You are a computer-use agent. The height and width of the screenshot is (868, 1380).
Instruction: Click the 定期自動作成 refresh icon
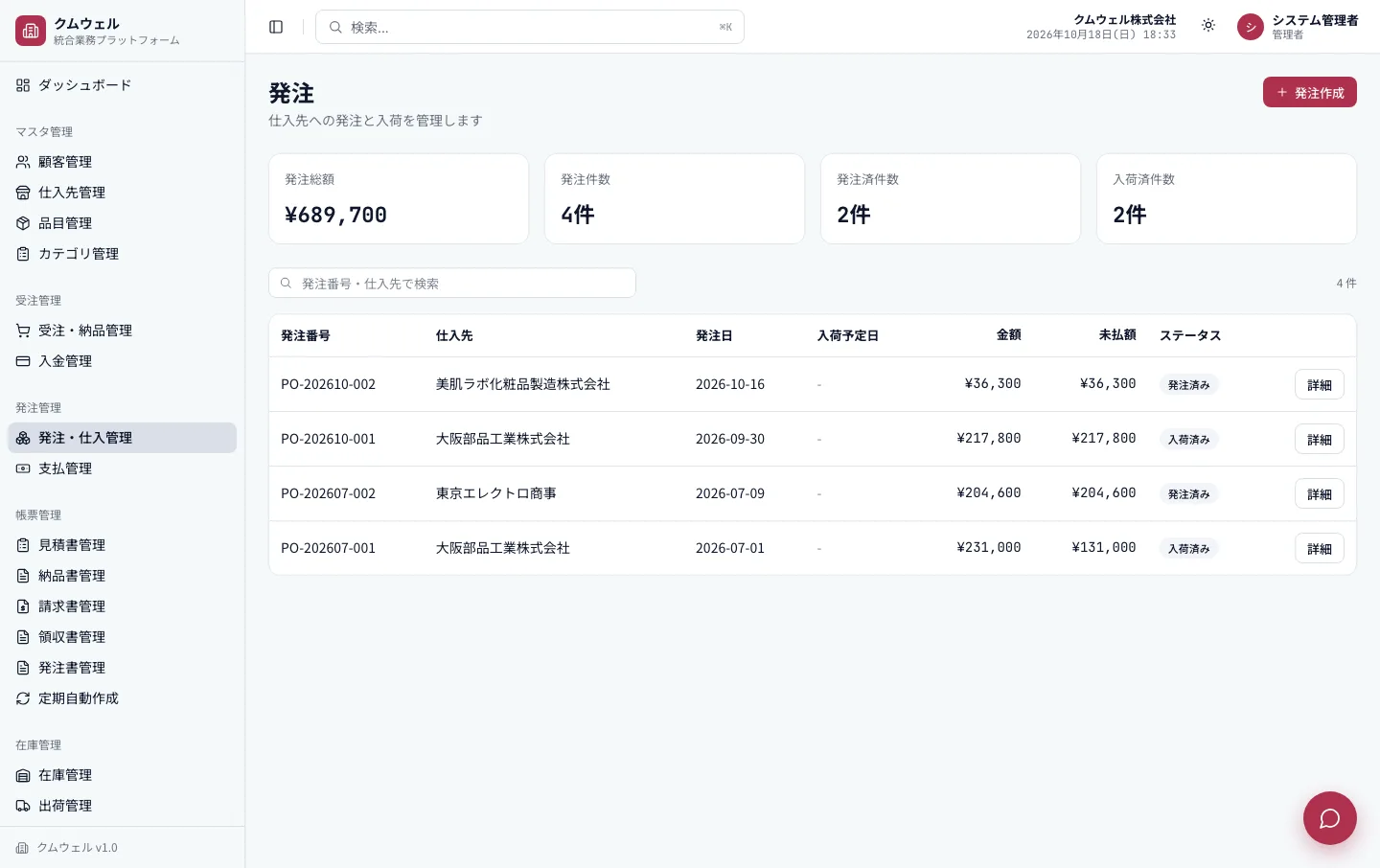[x=23, y=698]
